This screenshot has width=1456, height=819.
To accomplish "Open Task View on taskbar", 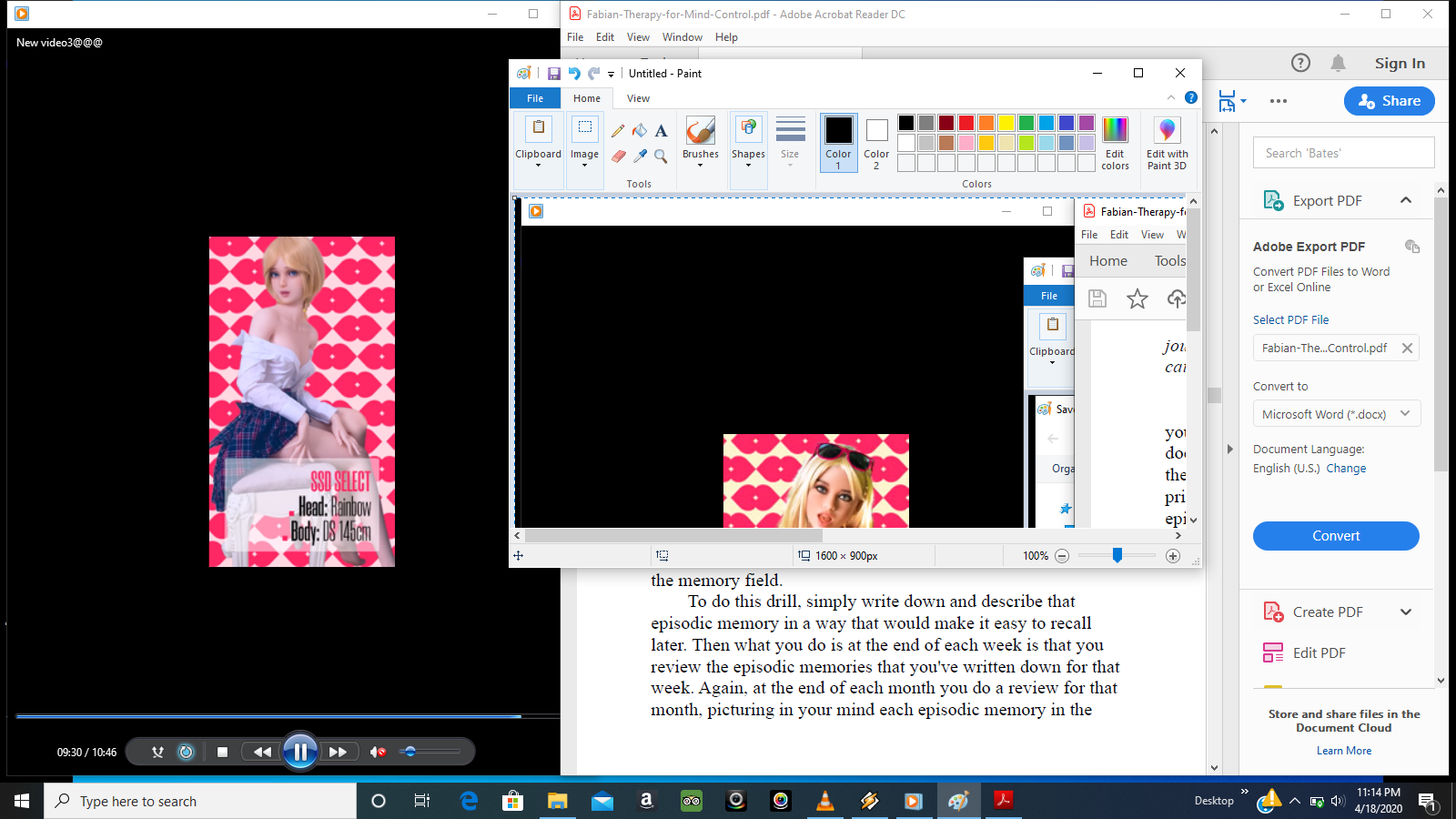I will (422, 801).
